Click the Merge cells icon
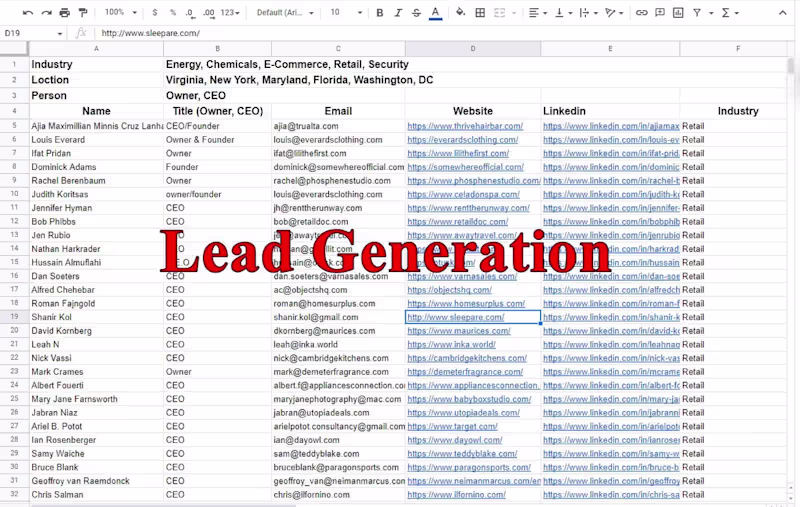The width and height of the screenshot is (800, 507). (x=499, y=13)
